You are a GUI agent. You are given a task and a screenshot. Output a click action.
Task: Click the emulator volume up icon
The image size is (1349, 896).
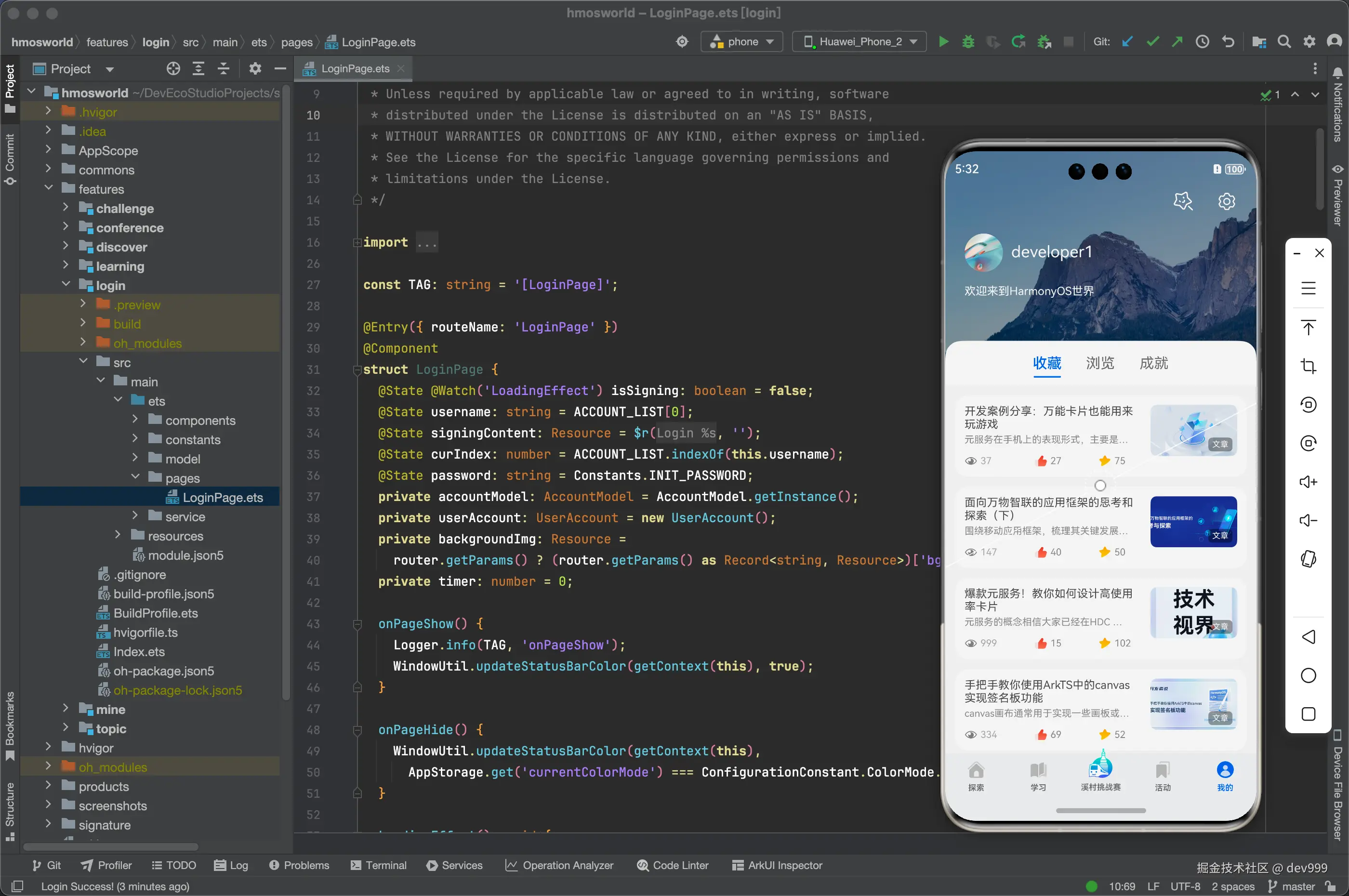pos(1308,482)
